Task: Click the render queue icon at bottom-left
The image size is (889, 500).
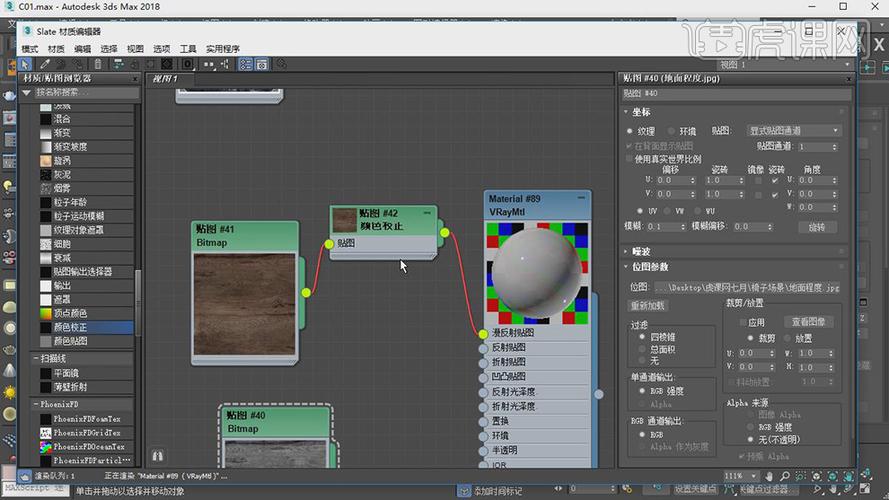Action: point(24,476)
